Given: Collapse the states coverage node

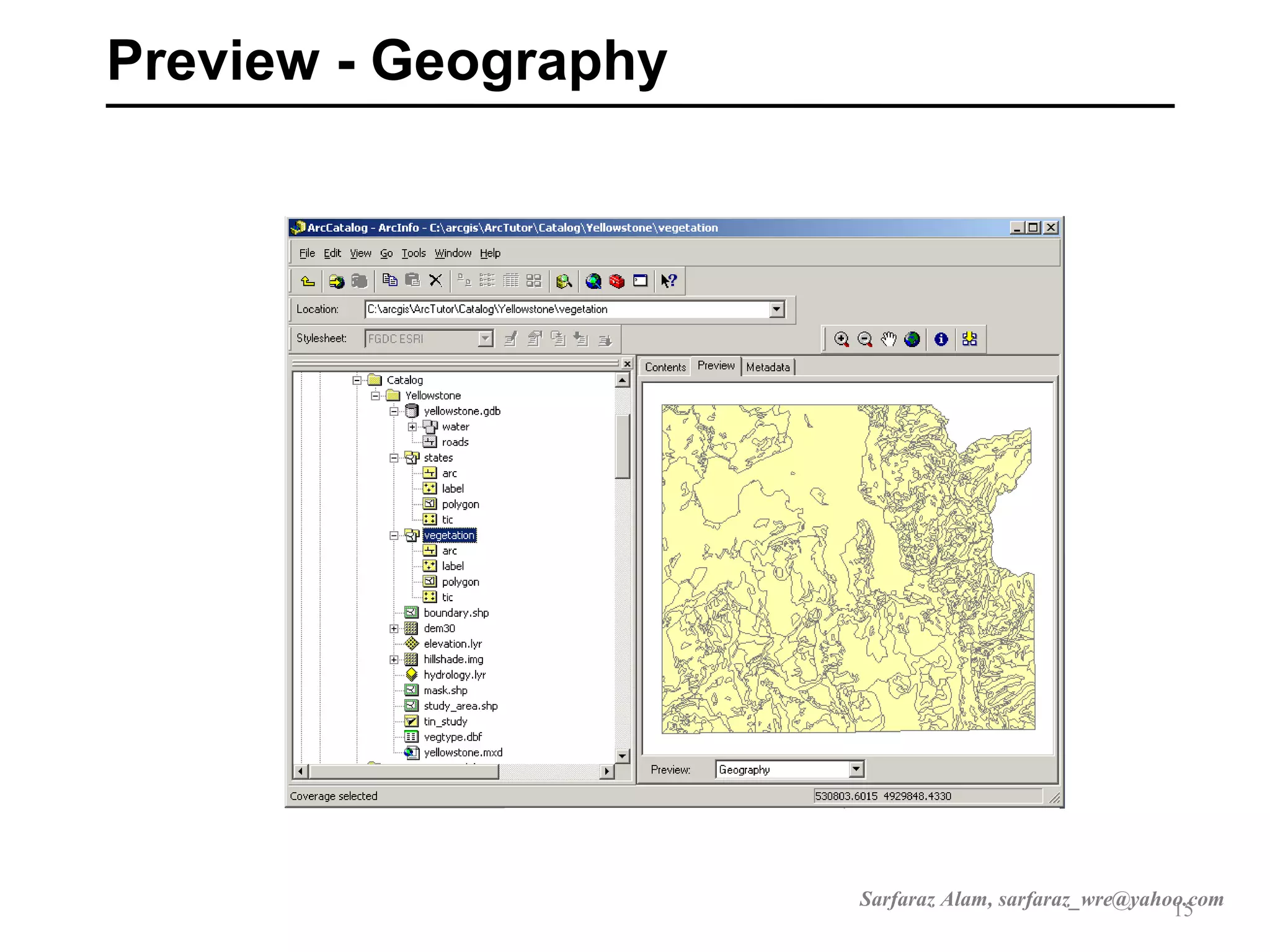Looking at the screenshot, I should pyautogui.click(x=394, y=458).
